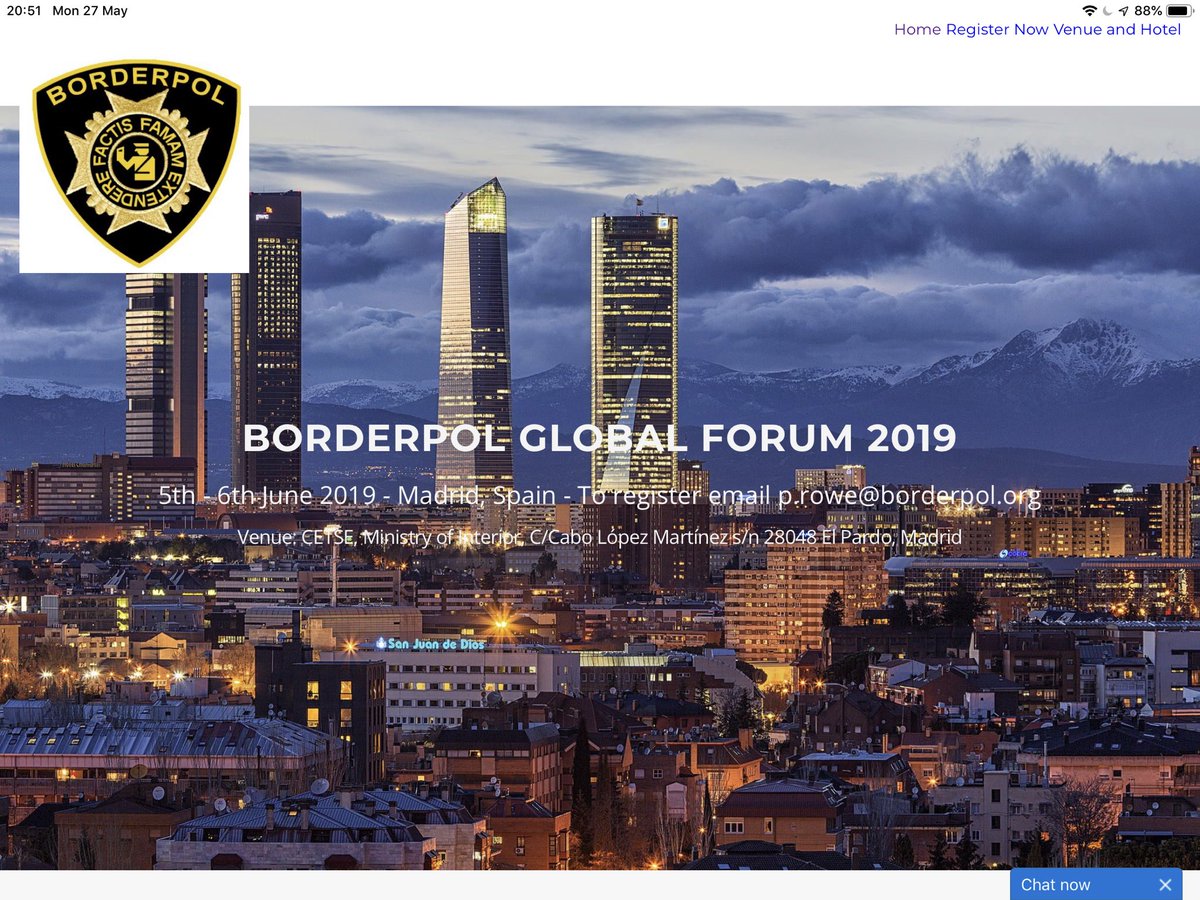Click the Borderpol Global Forum 2019 heading
Screen dimensions: 1200x900
pyautogui.click(x=599, y=438)
